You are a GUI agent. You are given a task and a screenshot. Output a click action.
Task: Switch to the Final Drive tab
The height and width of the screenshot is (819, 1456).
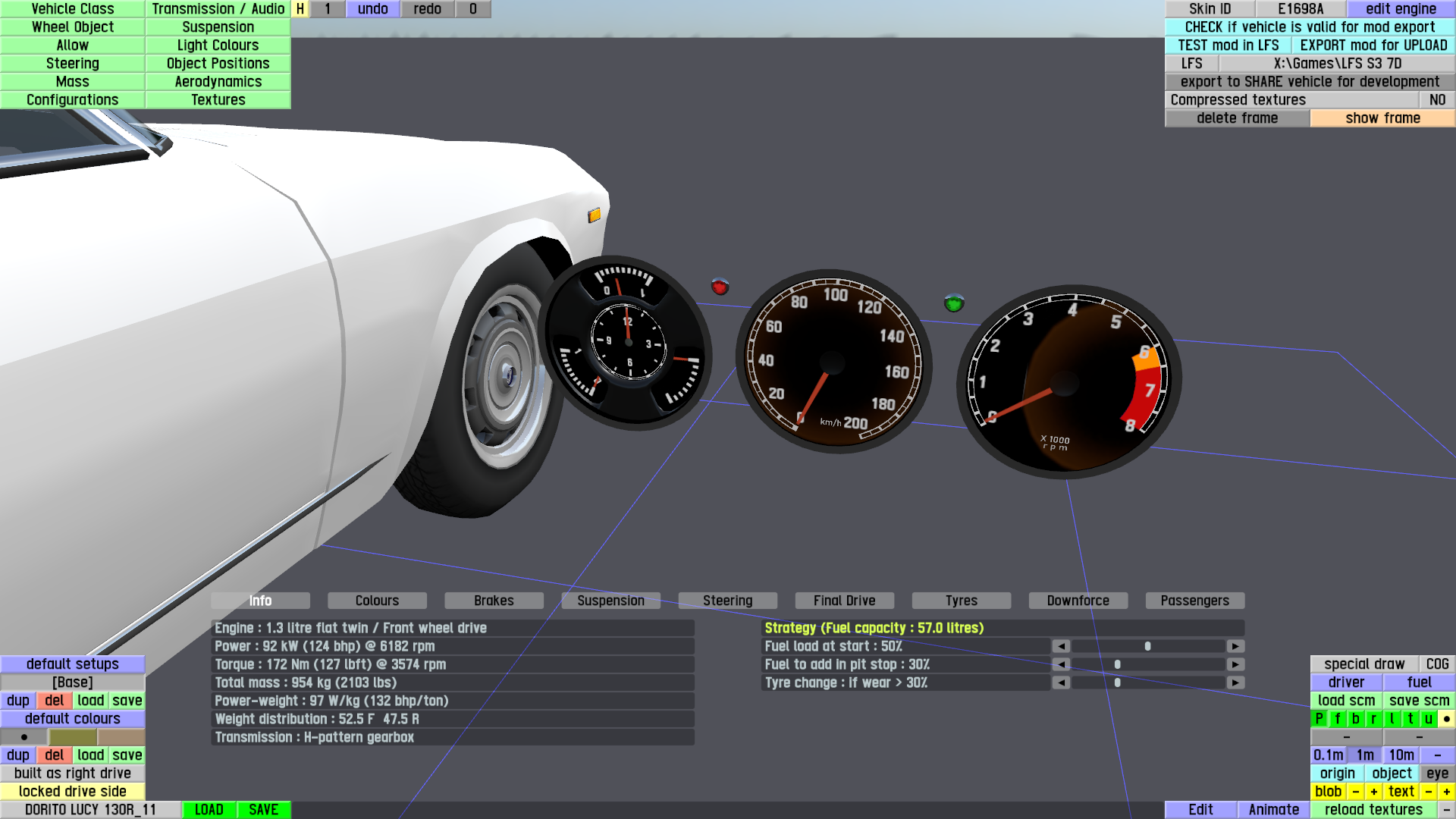coord(844,601)
